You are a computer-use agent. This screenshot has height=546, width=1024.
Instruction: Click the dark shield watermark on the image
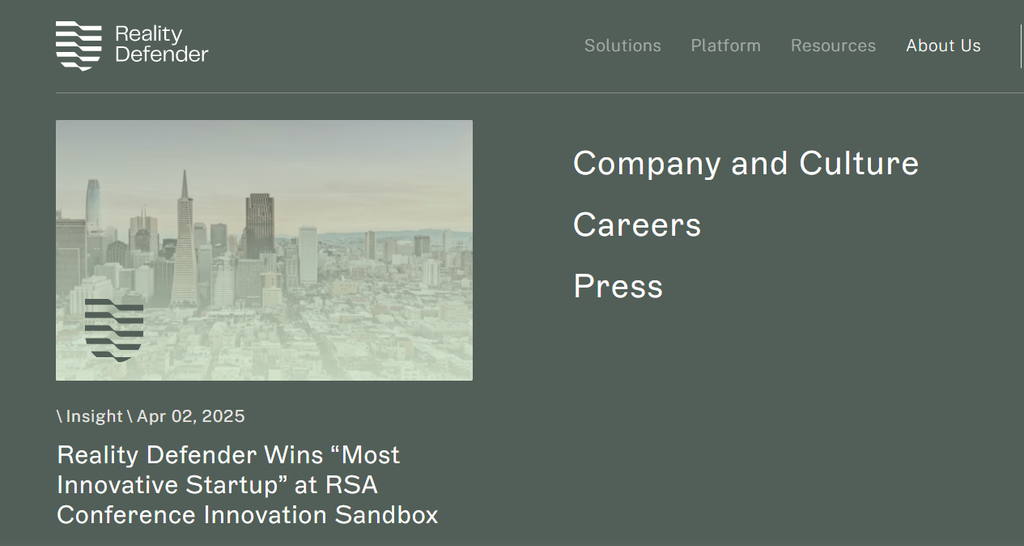tap(114, 330)
